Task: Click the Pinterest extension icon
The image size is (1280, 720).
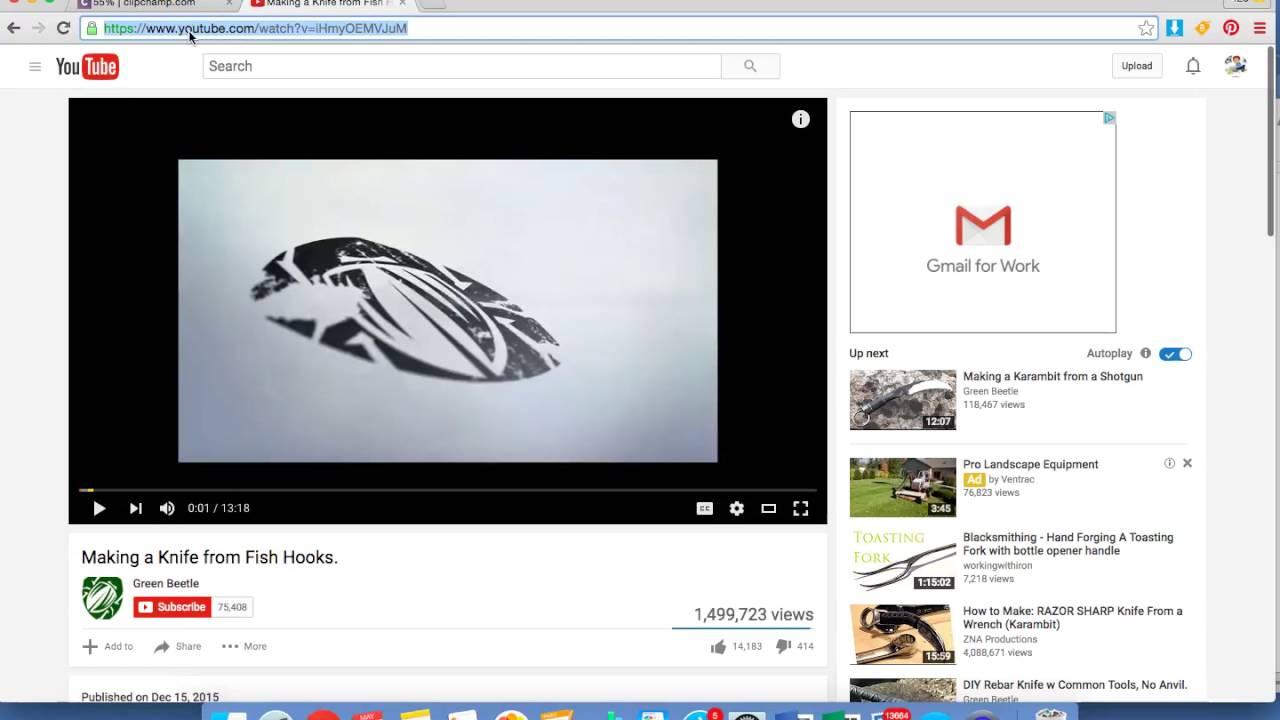Action: [x=1231, y=28]
